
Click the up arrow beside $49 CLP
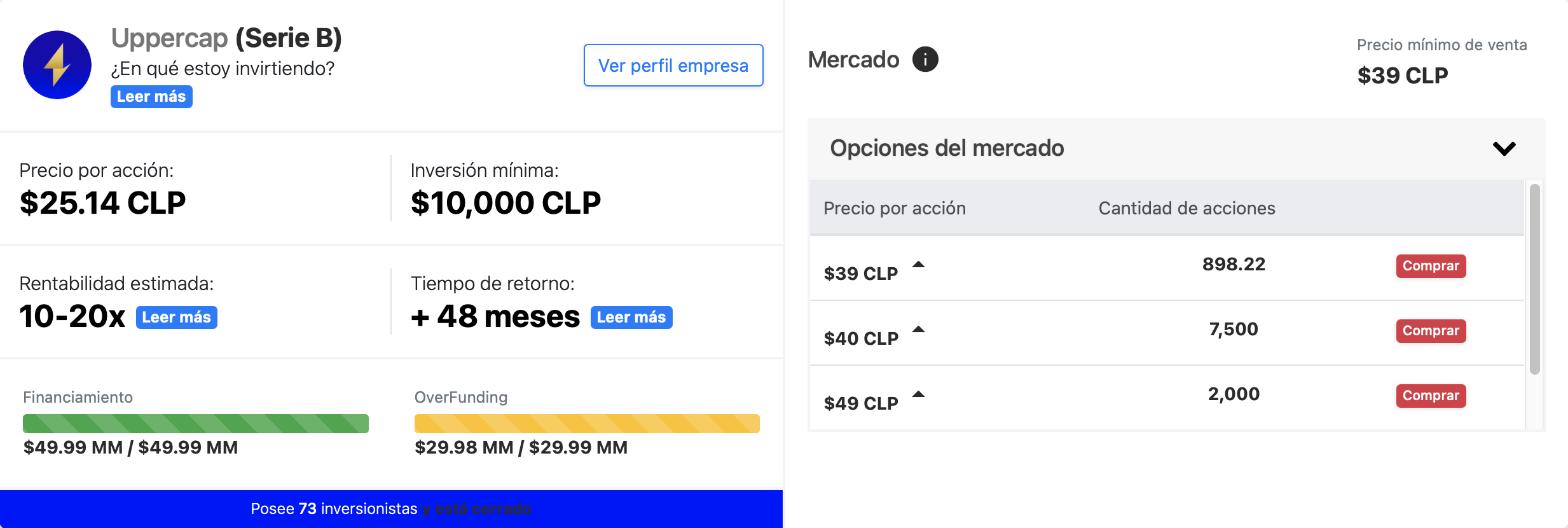[918, 394]
